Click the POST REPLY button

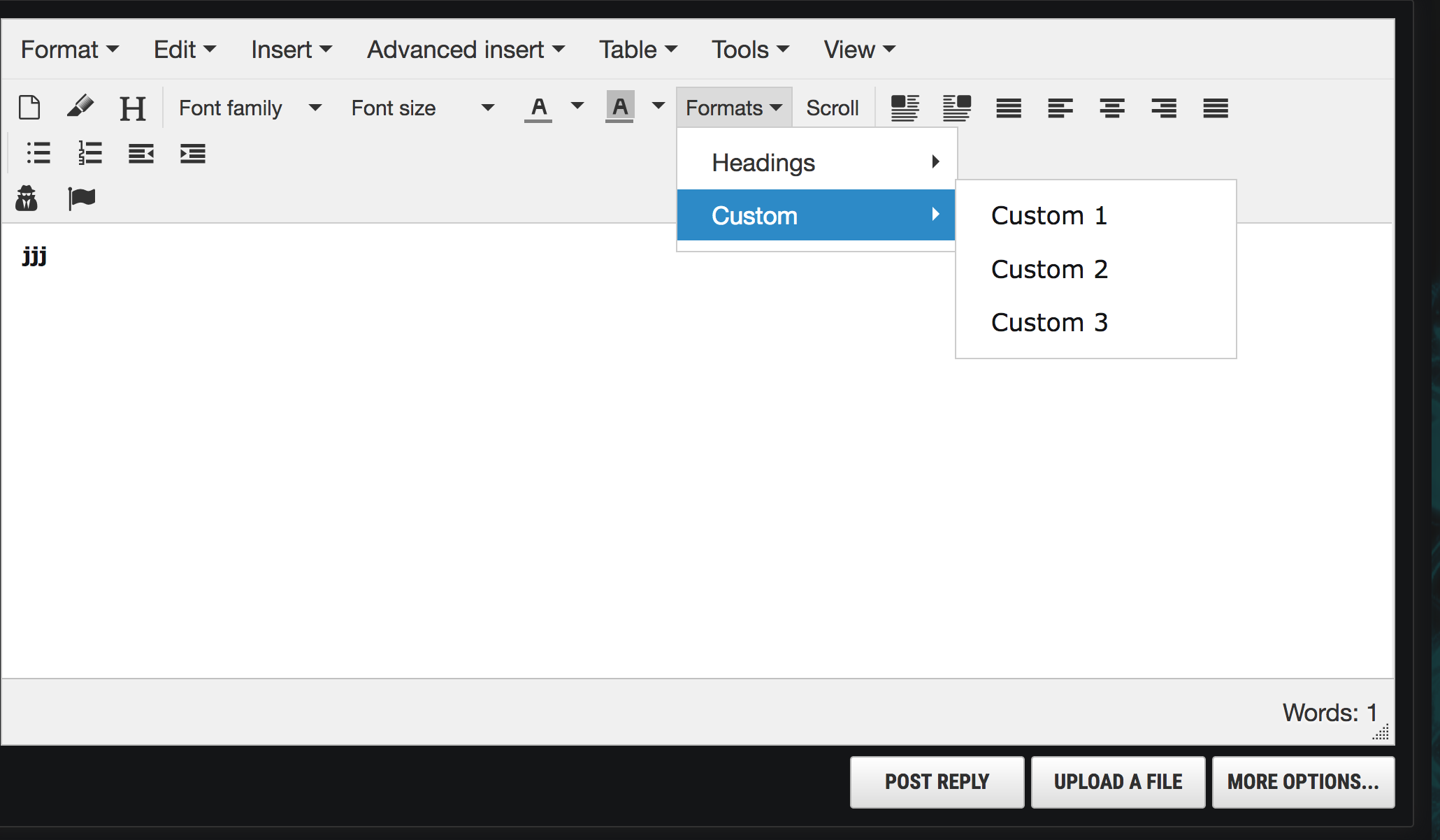937,781
